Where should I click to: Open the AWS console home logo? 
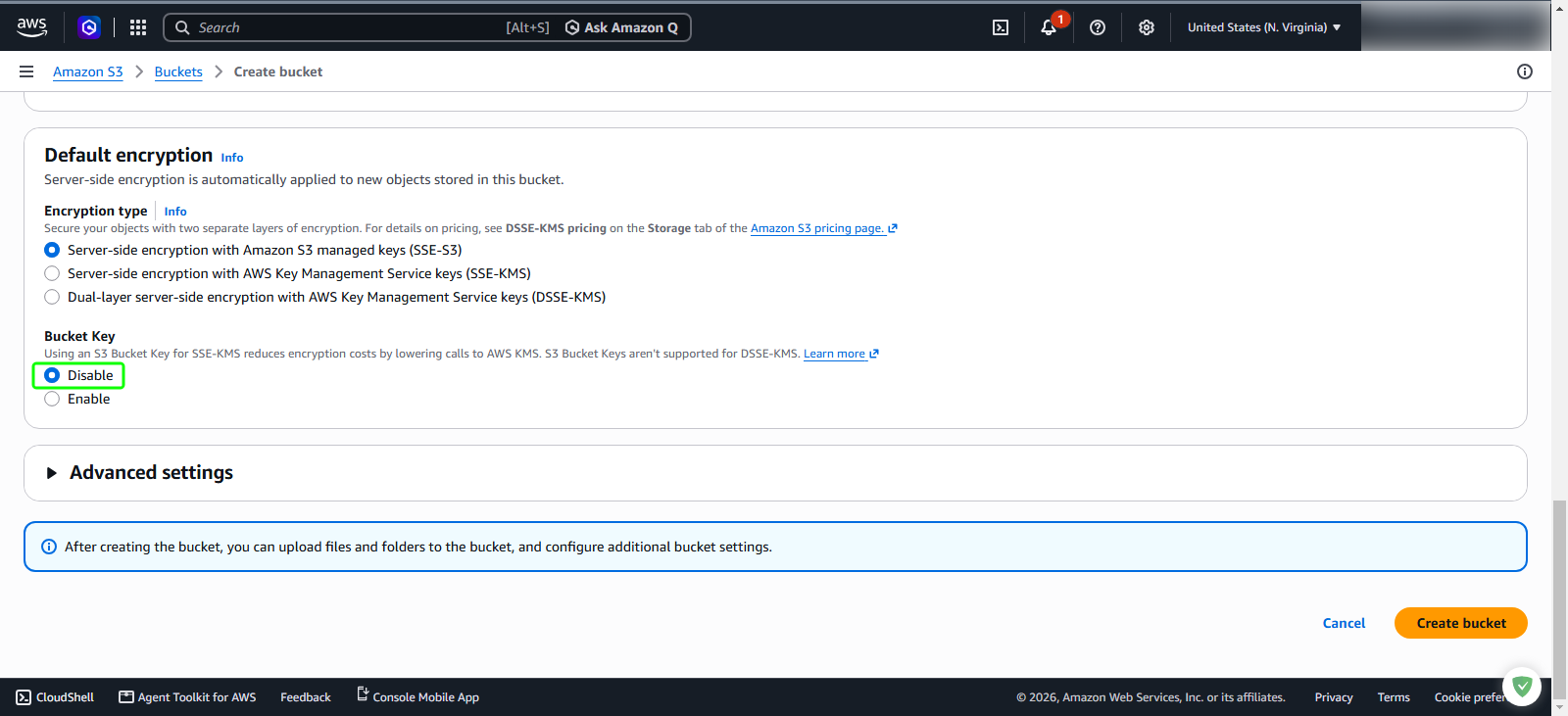pos(31,27)
